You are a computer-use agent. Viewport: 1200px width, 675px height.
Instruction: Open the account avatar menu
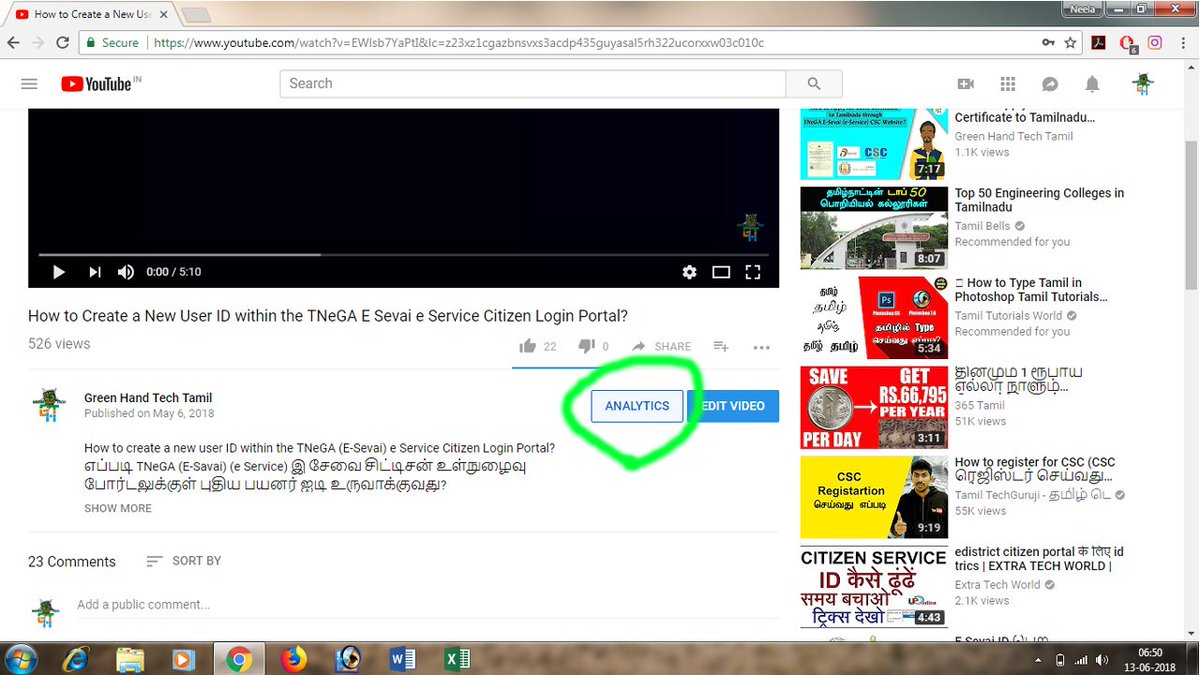pos(1143,84)
